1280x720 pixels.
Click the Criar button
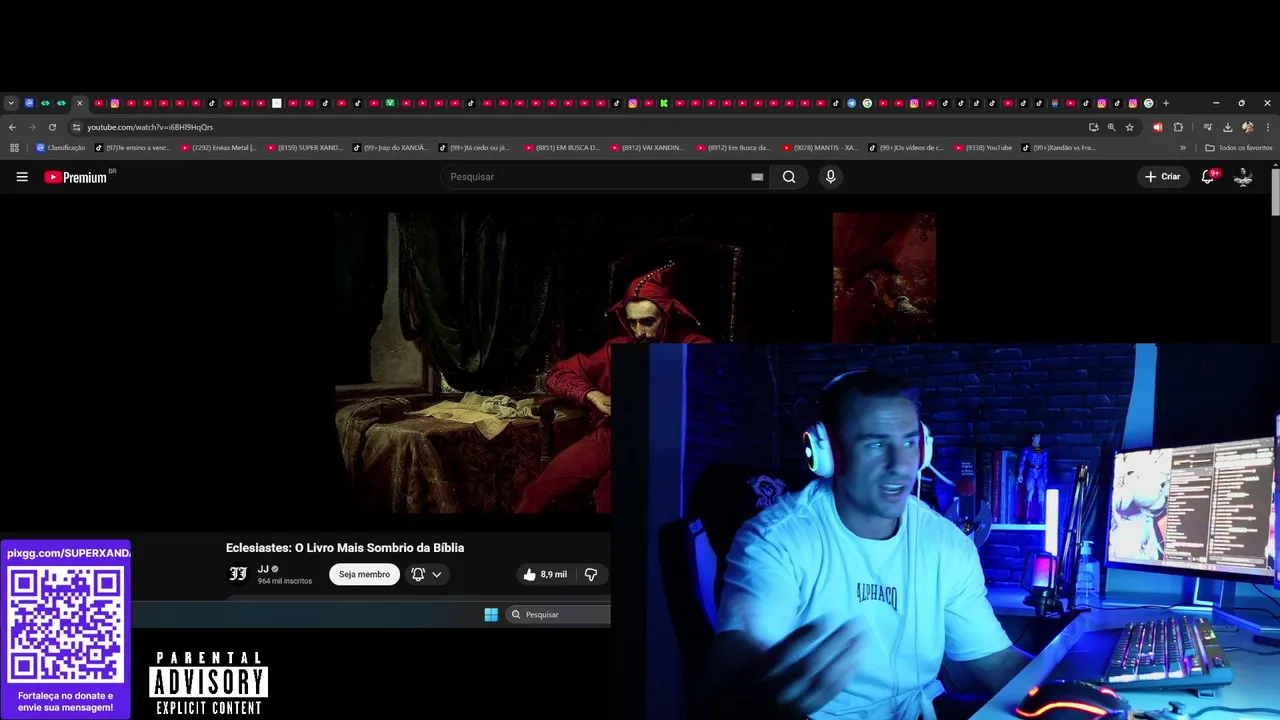[x=1163, y=177]
